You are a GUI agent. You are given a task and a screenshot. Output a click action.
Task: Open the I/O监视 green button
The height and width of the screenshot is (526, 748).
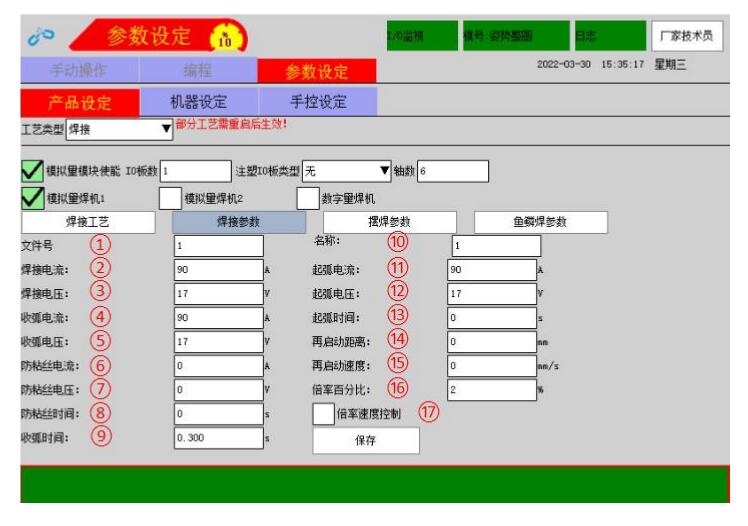pyautogui.click(x=422, y=36)
